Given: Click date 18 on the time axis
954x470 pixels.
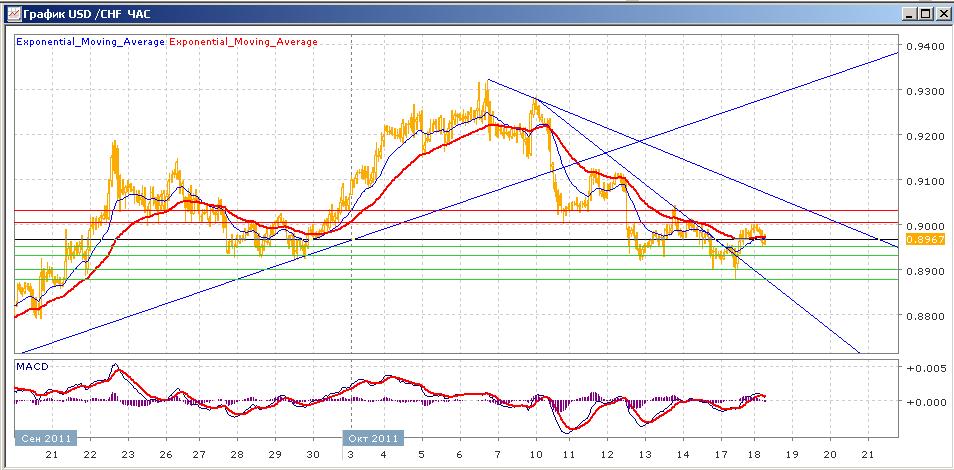Looking at the screenshot, I should 754,455.
